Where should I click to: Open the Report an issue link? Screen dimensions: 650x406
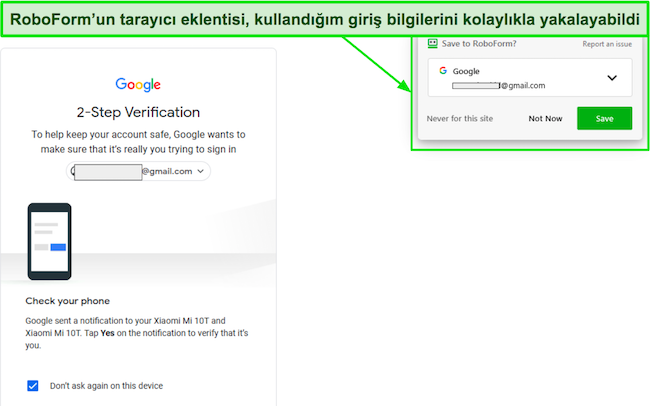[607, 44]
